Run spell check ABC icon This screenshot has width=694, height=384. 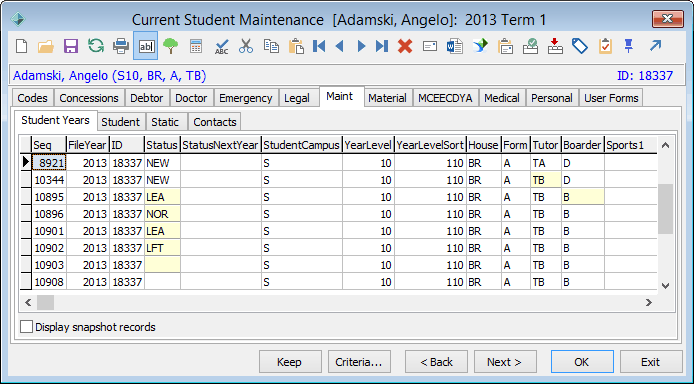221,46
